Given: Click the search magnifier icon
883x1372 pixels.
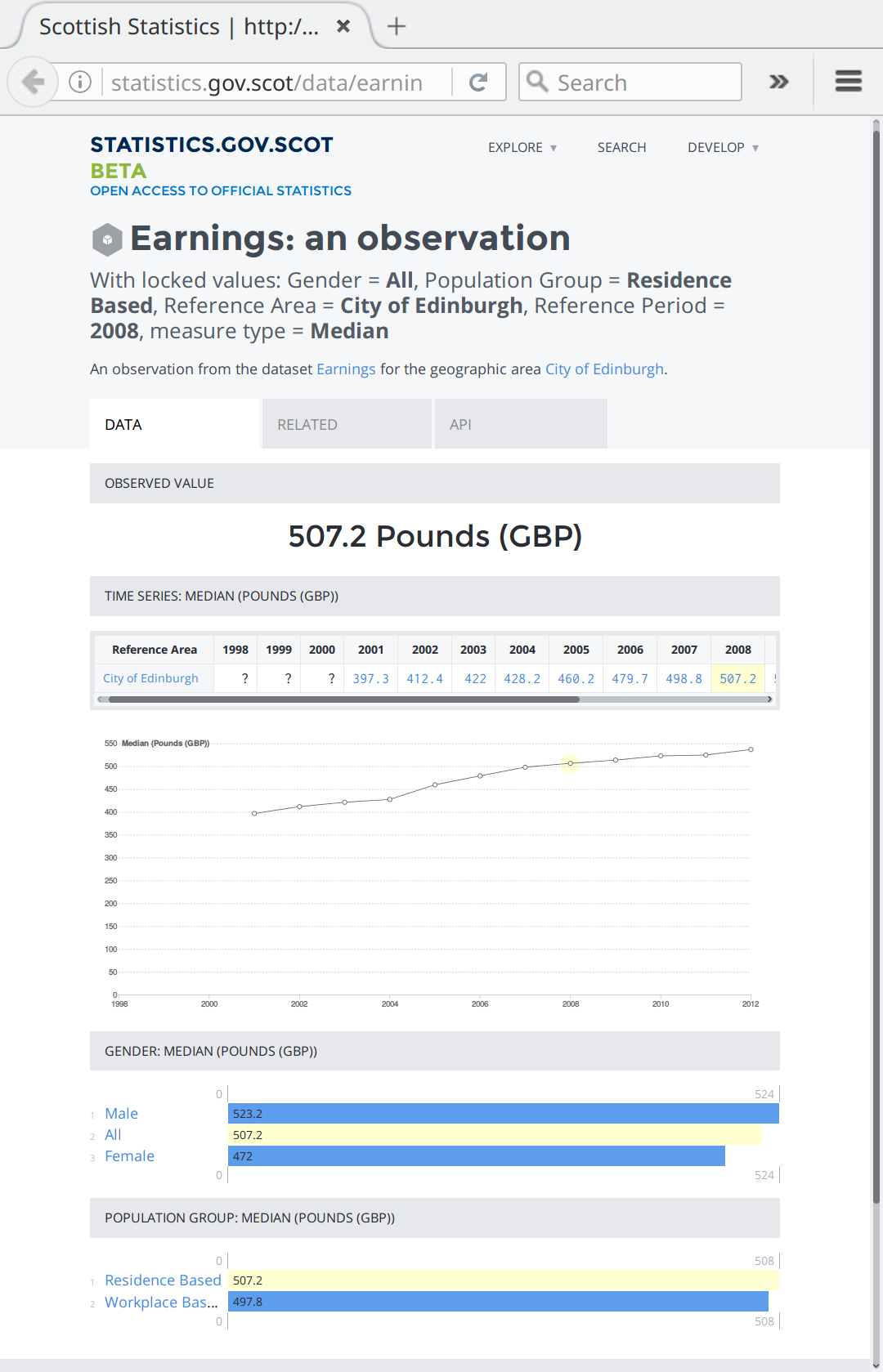Looking at the screenshot, I should coord(537,81).
